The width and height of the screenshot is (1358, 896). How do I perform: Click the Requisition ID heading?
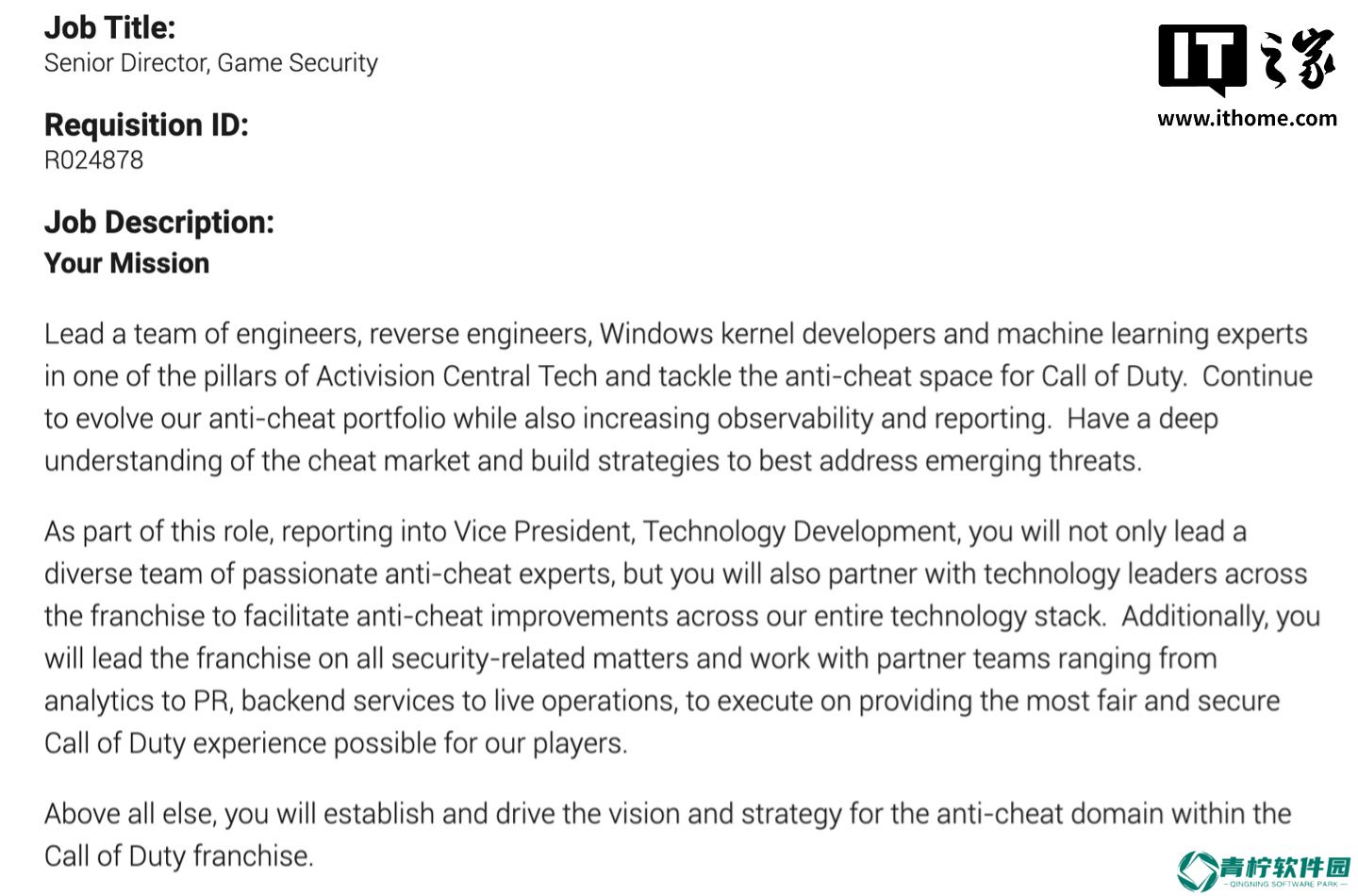(x=146, y=125)
